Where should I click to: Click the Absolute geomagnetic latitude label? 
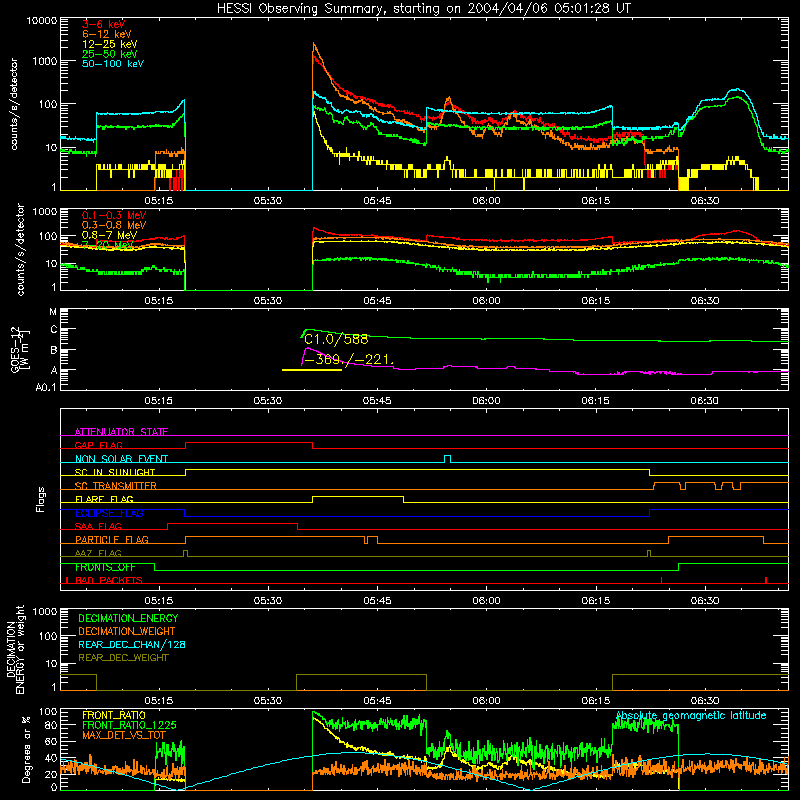(x=691, y=715)
